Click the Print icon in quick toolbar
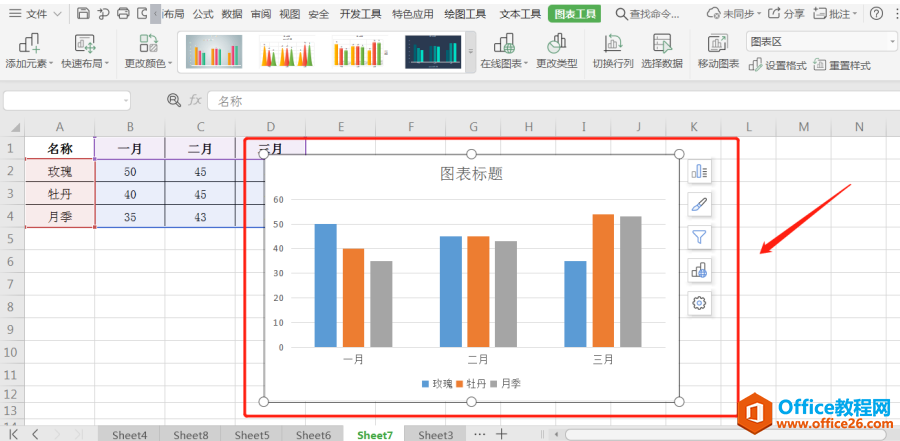The height and width of the screenshot is (441, 900). pyautogui.click(x=123, y=14)
